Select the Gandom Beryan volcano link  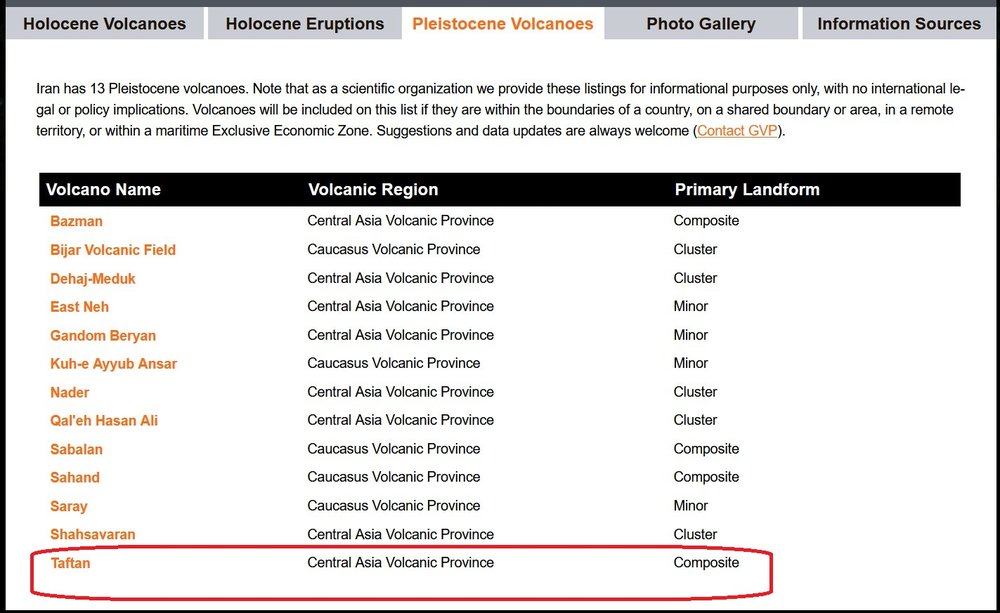(x=103, y=336)
